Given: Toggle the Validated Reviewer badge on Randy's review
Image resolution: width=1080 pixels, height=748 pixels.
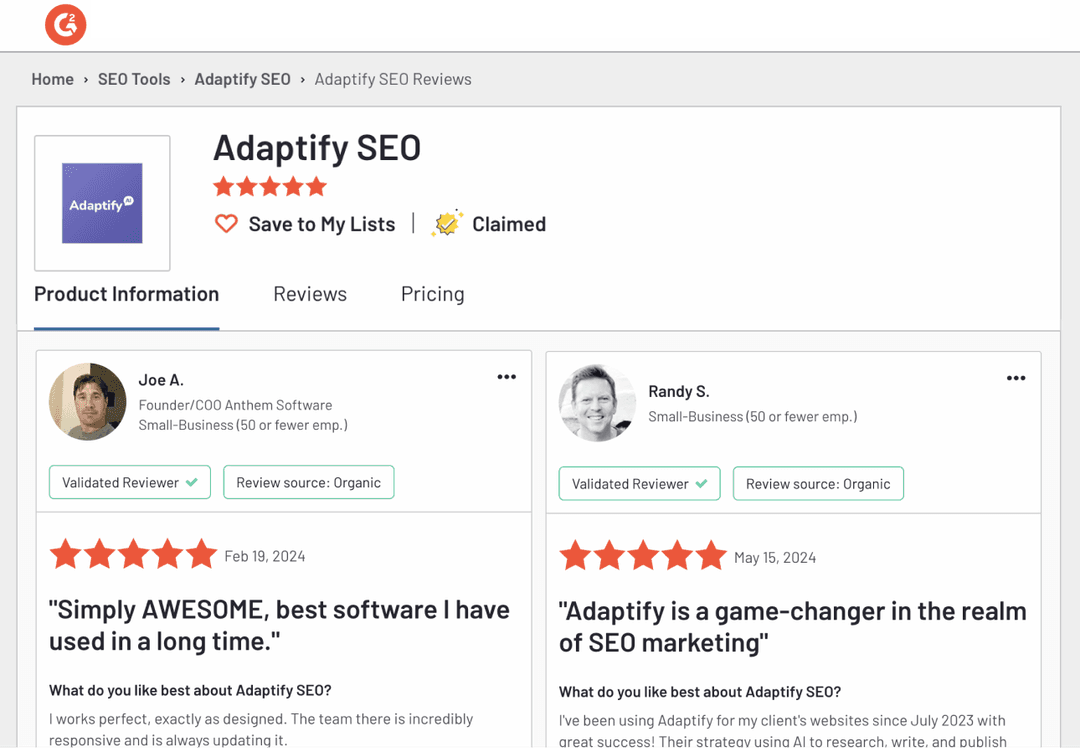Looking at the screenshot, I should click(x=639, y=484).
